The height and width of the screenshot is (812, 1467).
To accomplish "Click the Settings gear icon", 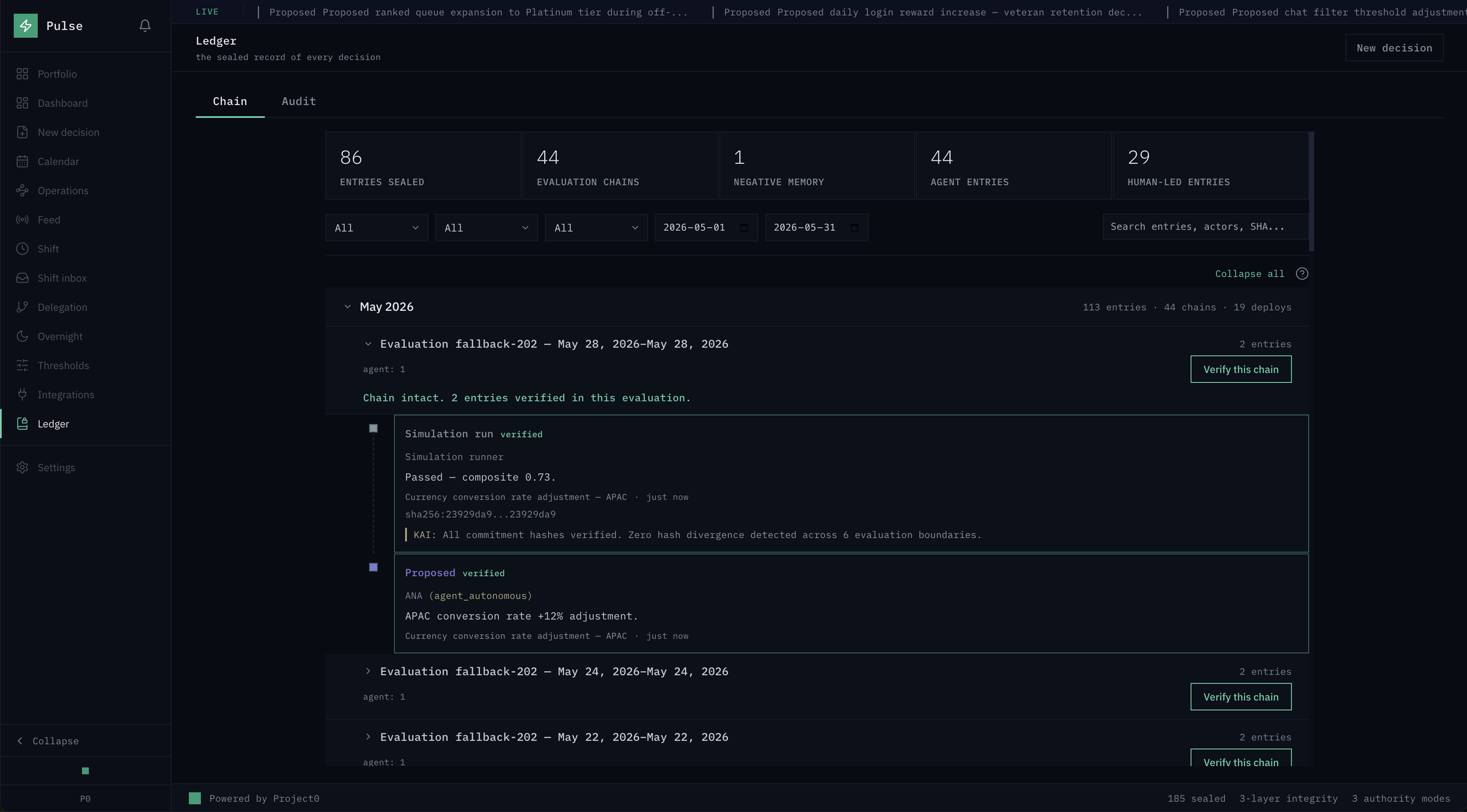I will pos(23,467).
